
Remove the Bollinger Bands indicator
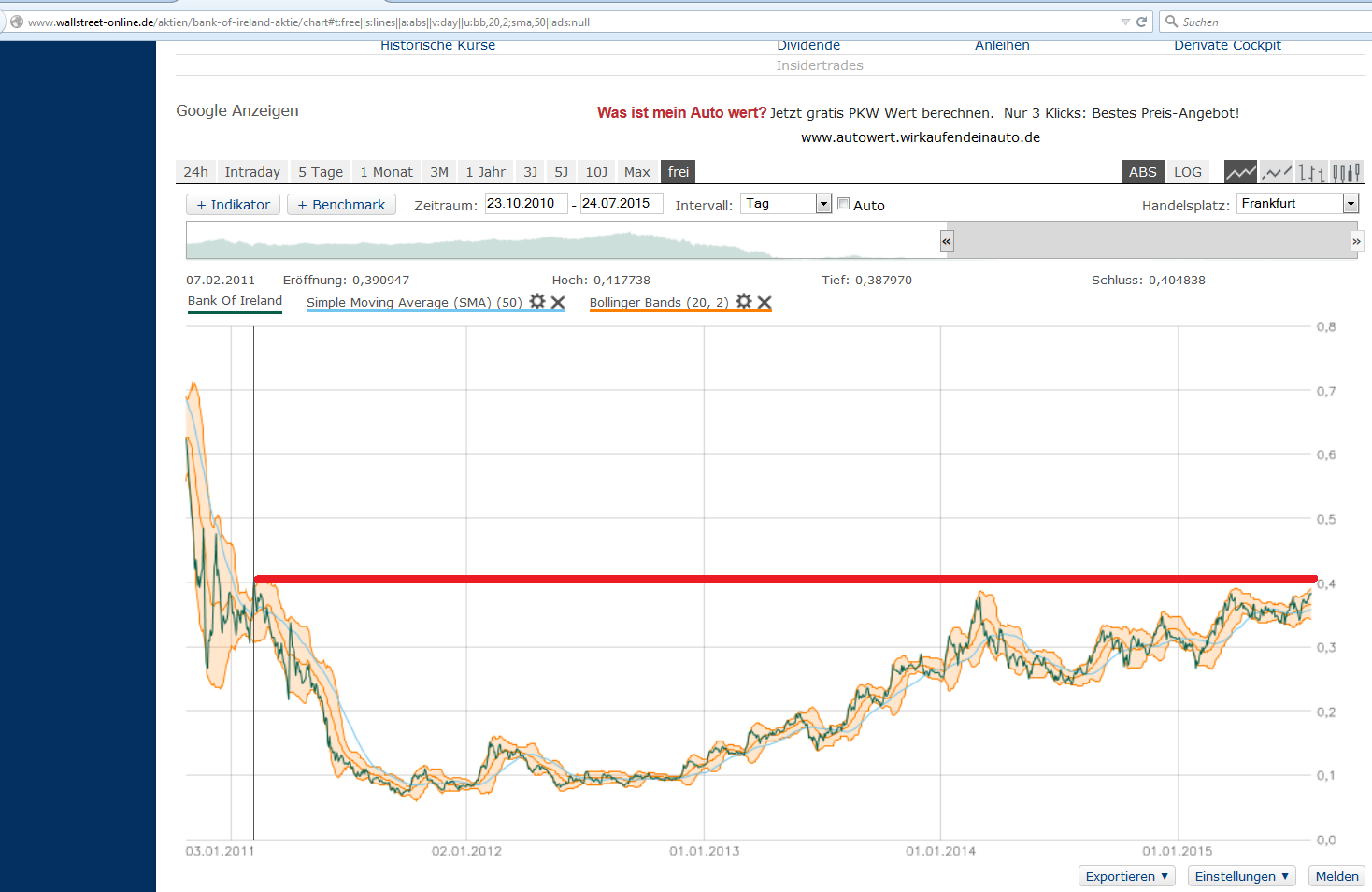click(x=765, y=302)
